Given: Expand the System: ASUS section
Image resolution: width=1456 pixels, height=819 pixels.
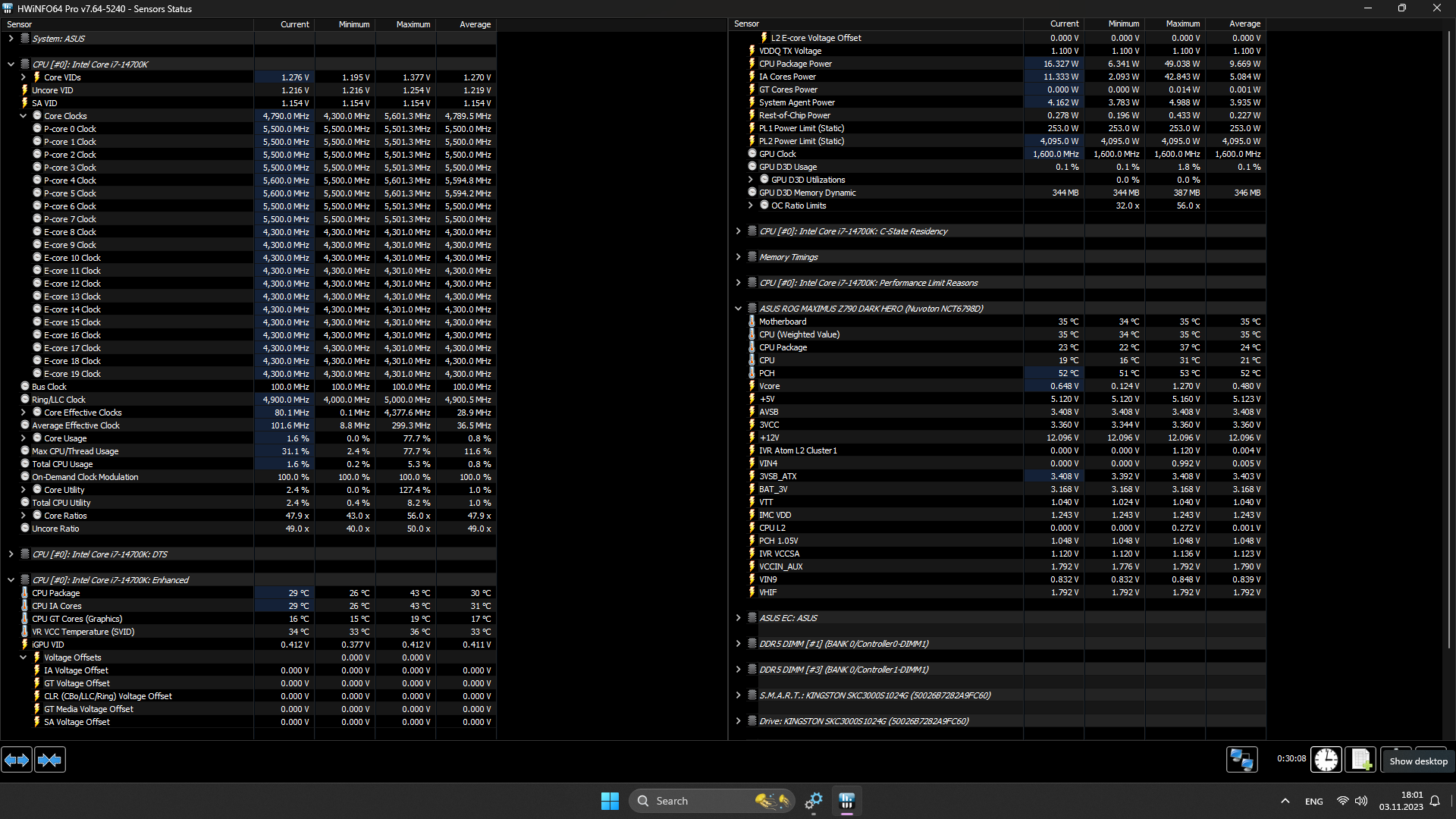Looking at the screenshot, I should (11, 39).
